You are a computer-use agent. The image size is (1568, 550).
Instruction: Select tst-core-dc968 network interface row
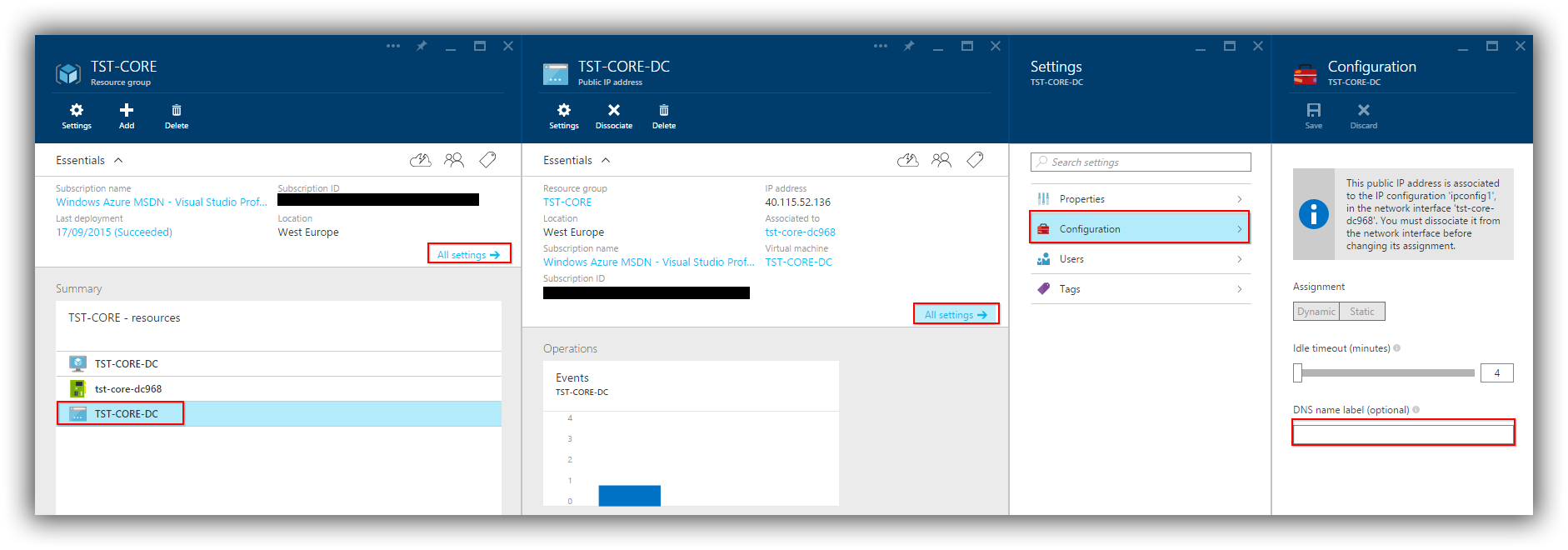pyautogui.click(x=278, y=388)
